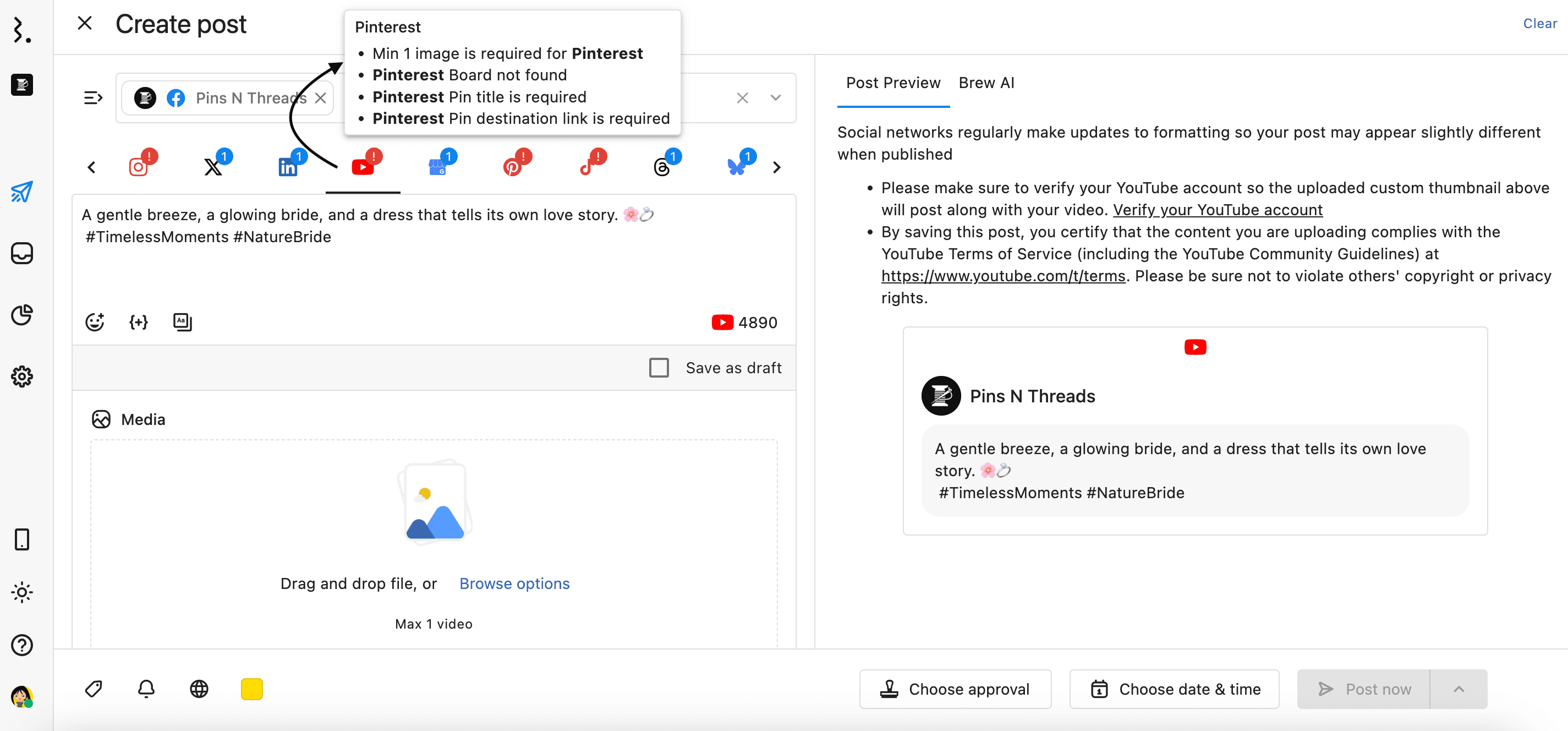Expand Post now options arrow
Image resolution: width=1568 pixels, height=731 pixels.
pos(1459,689)
